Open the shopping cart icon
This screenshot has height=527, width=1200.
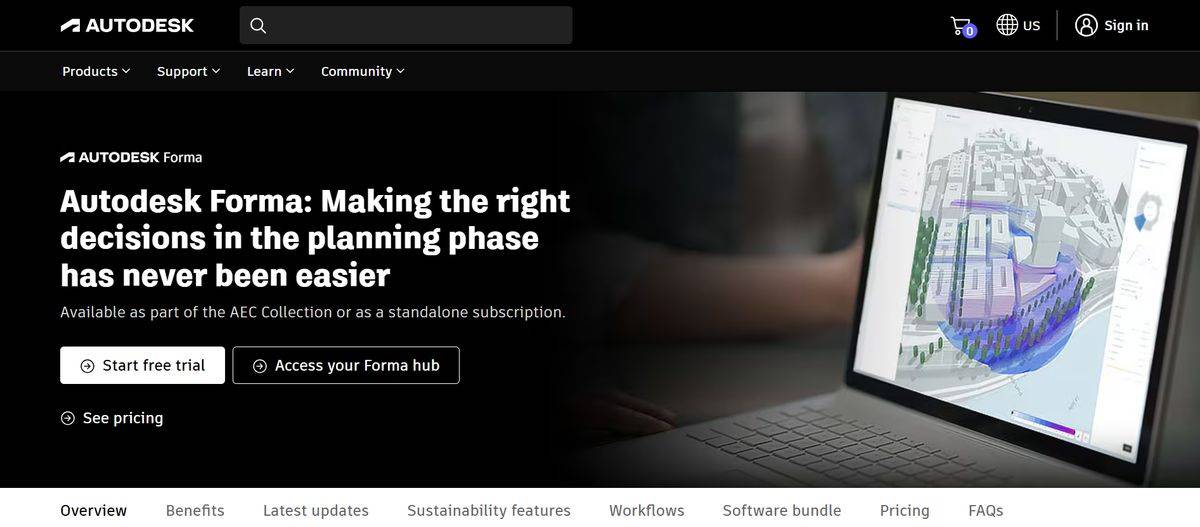961,26
